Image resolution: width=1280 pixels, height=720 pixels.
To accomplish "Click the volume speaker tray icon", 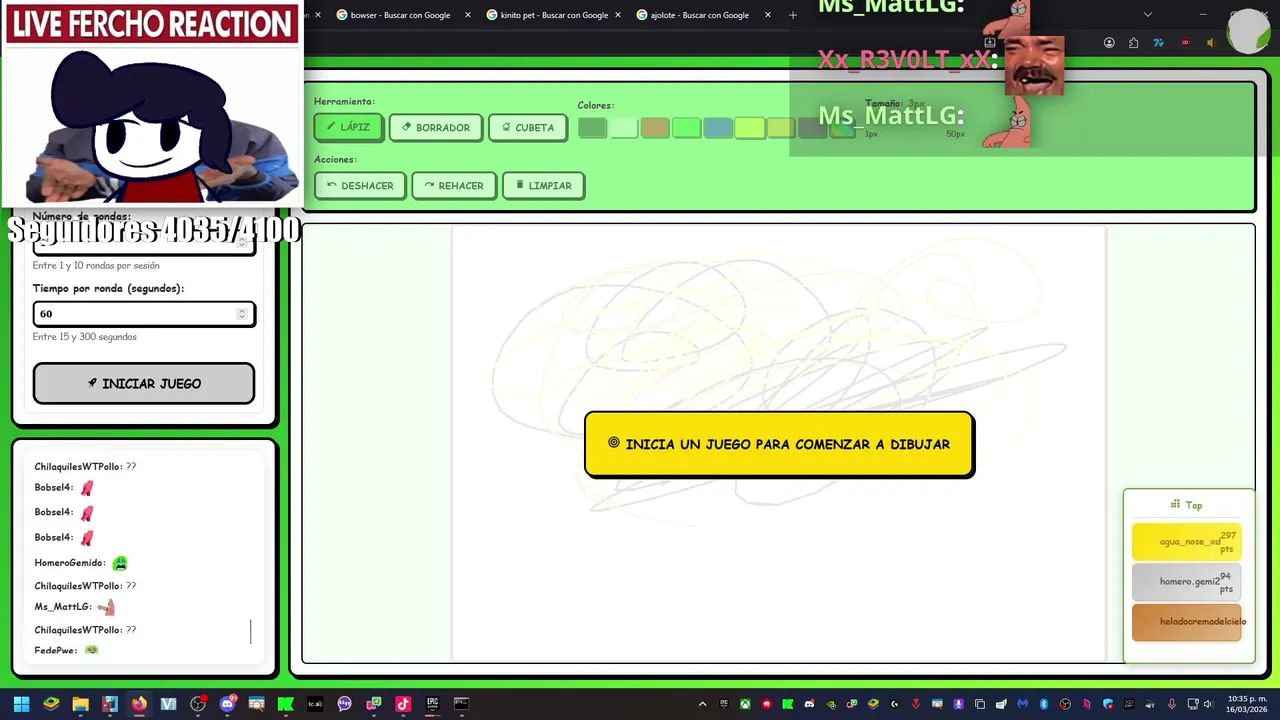I will coord(1208,704).
